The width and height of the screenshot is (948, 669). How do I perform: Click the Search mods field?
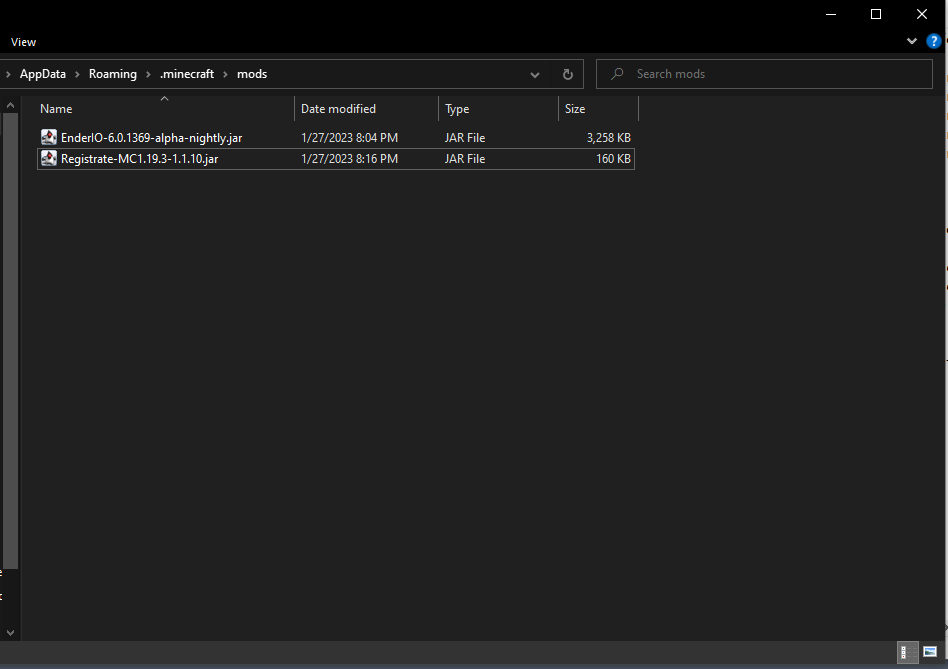click(x=764, y=74)
